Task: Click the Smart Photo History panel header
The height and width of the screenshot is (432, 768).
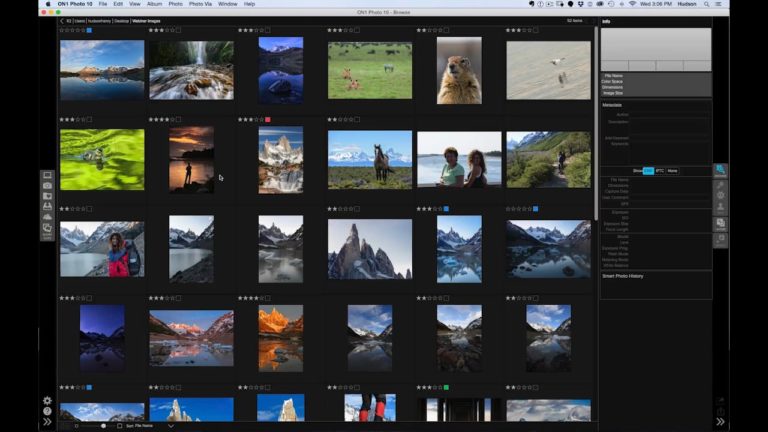Action: 623,276
